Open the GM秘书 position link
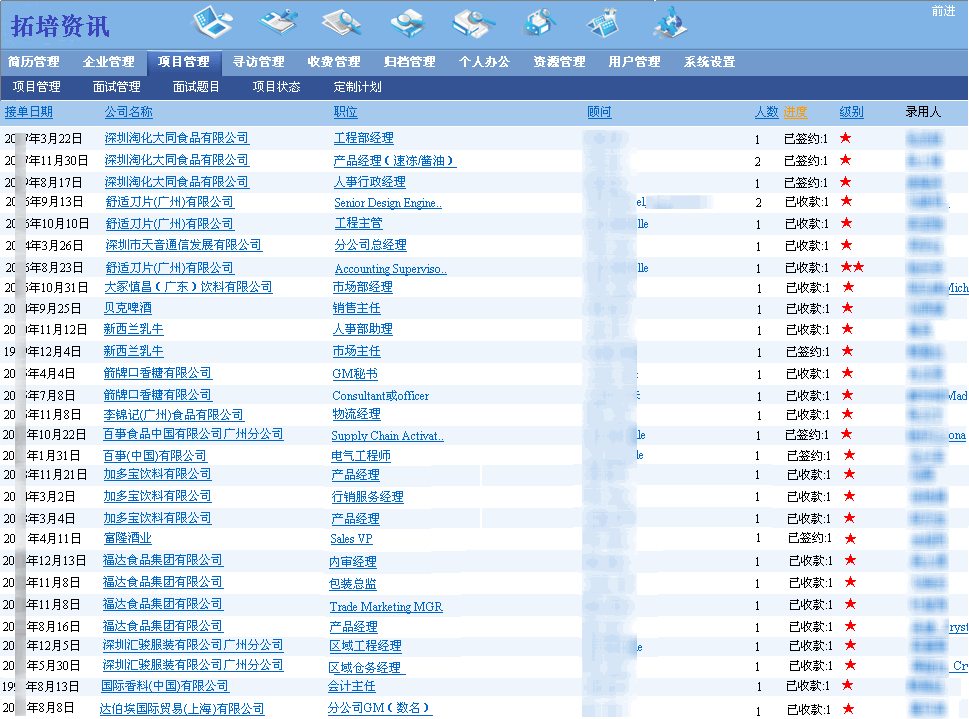 click(x=355, y=374)
